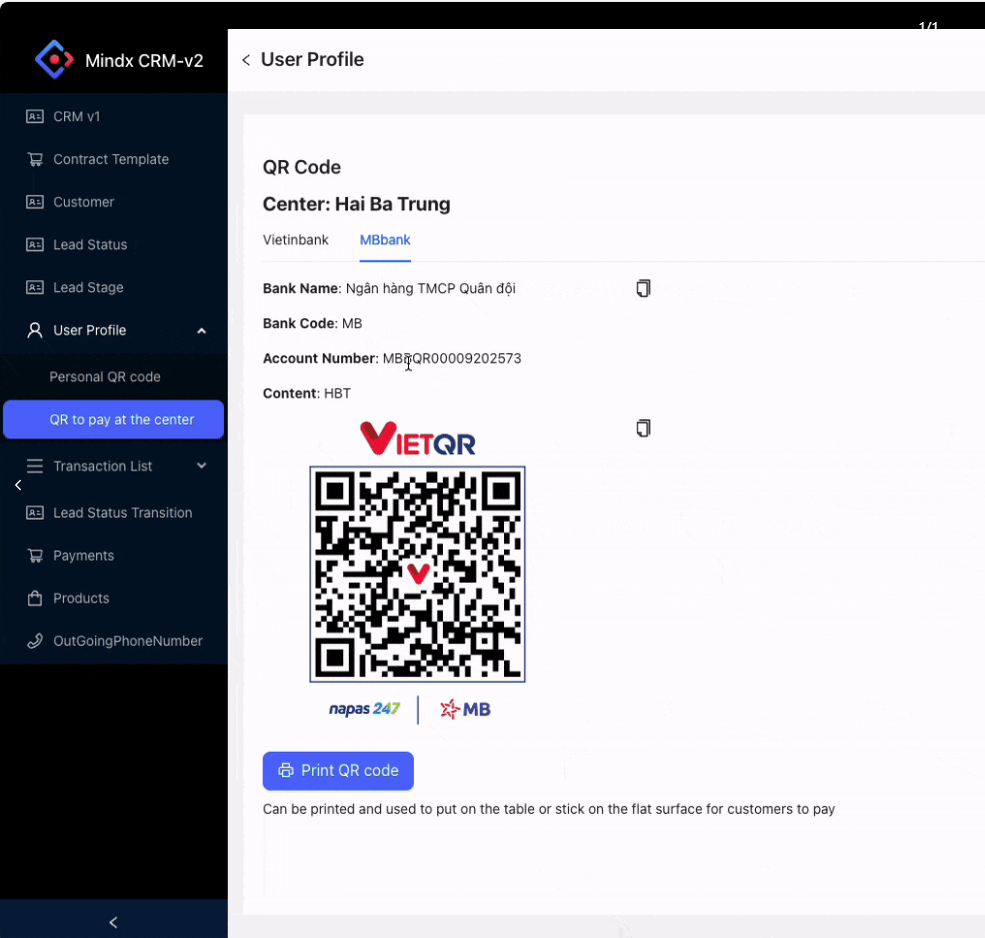This screenshot has width=985, height=938.
Task: Click the Center: Hai Ba Trung heading
Action: coord(356,204)
